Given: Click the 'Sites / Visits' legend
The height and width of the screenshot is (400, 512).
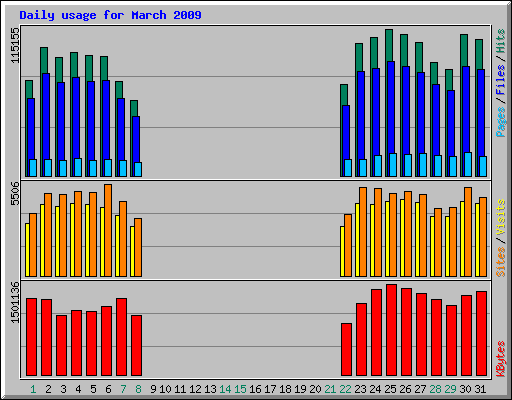Looking at the screenshot, I should point(500,238).
